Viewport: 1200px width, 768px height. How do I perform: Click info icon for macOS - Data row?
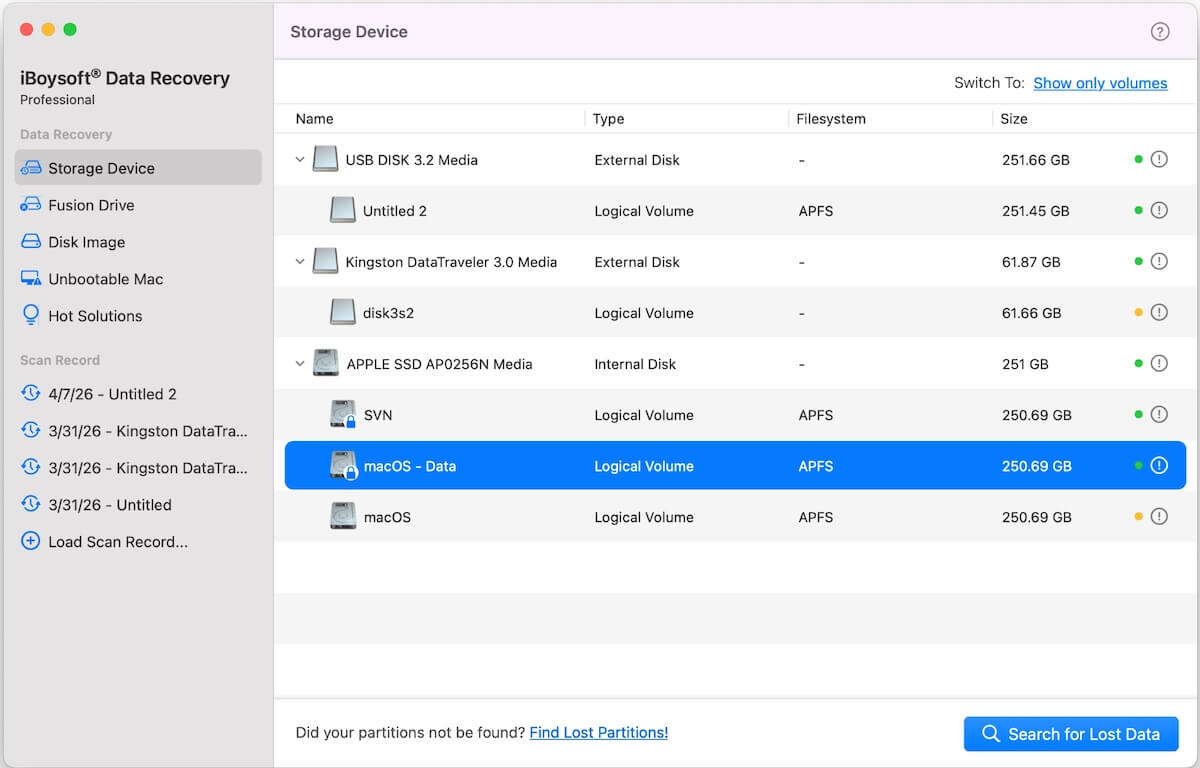tap(1159, 465)
